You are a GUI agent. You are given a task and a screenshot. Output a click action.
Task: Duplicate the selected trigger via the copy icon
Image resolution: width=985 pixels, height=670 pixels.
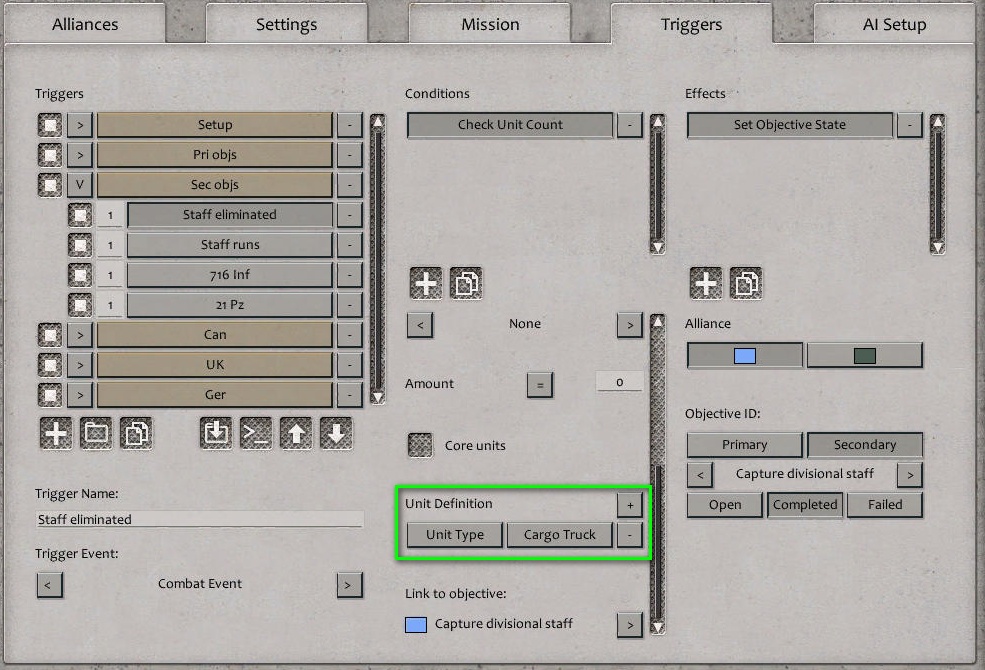click(136, 433)
